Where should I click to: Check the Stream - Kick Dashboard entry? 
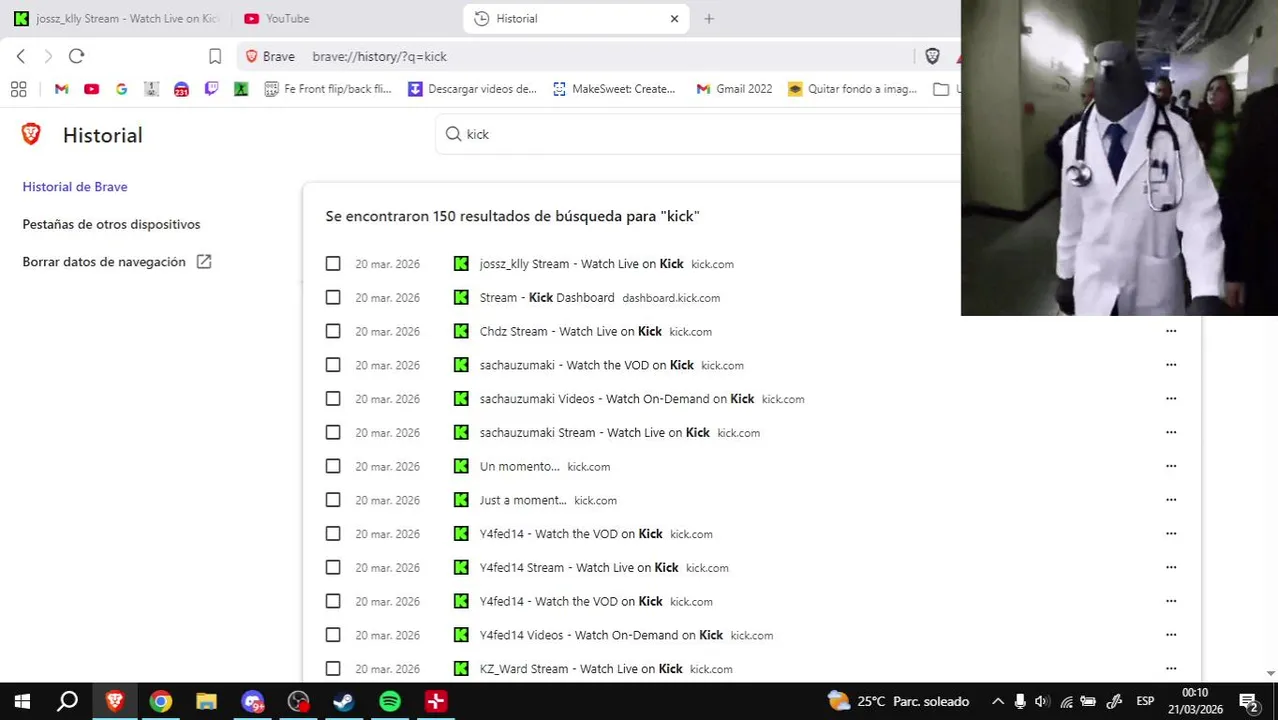[333, 298]
